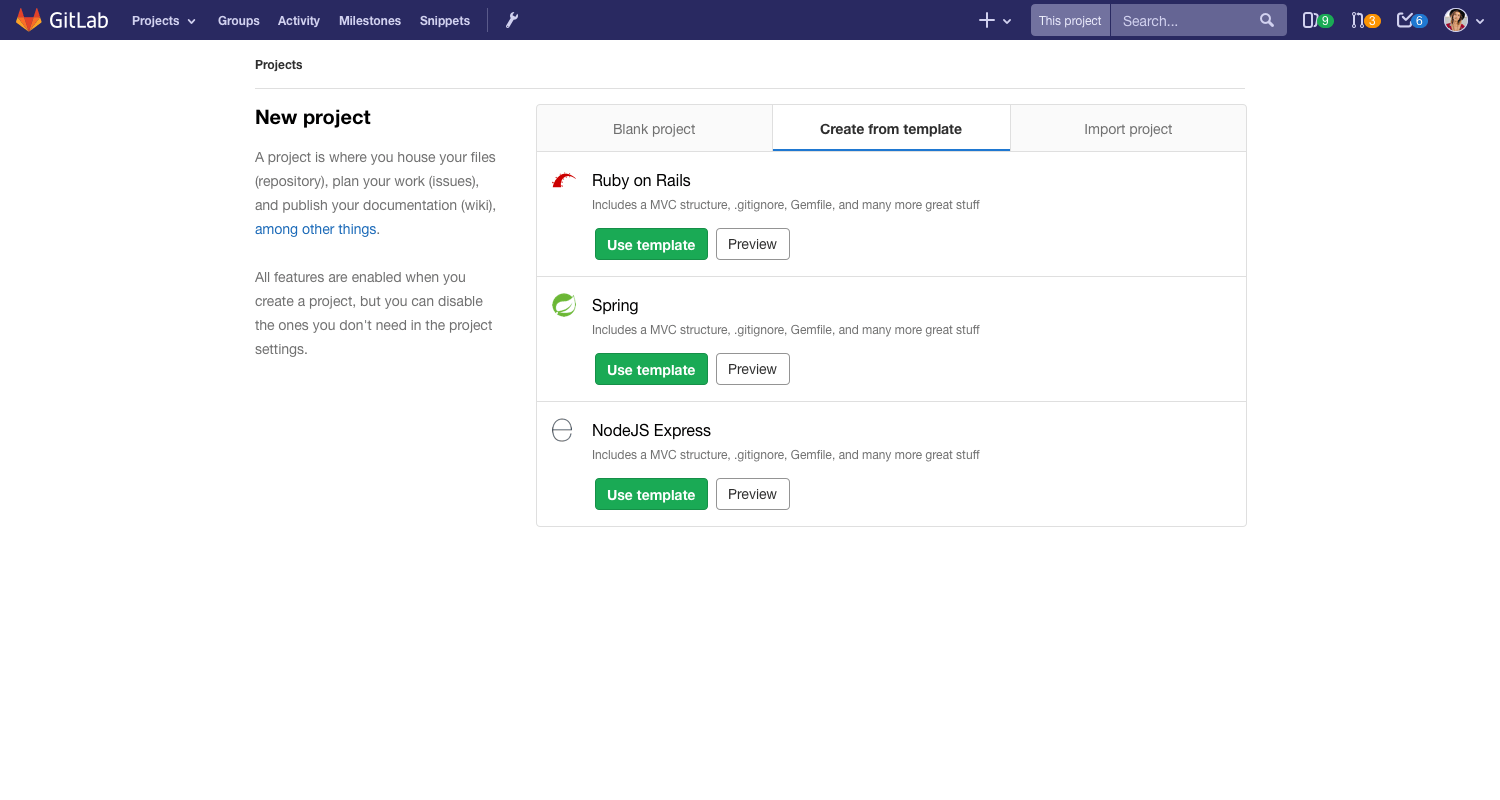Open the Issues icon showing 9

(1317, 19)
